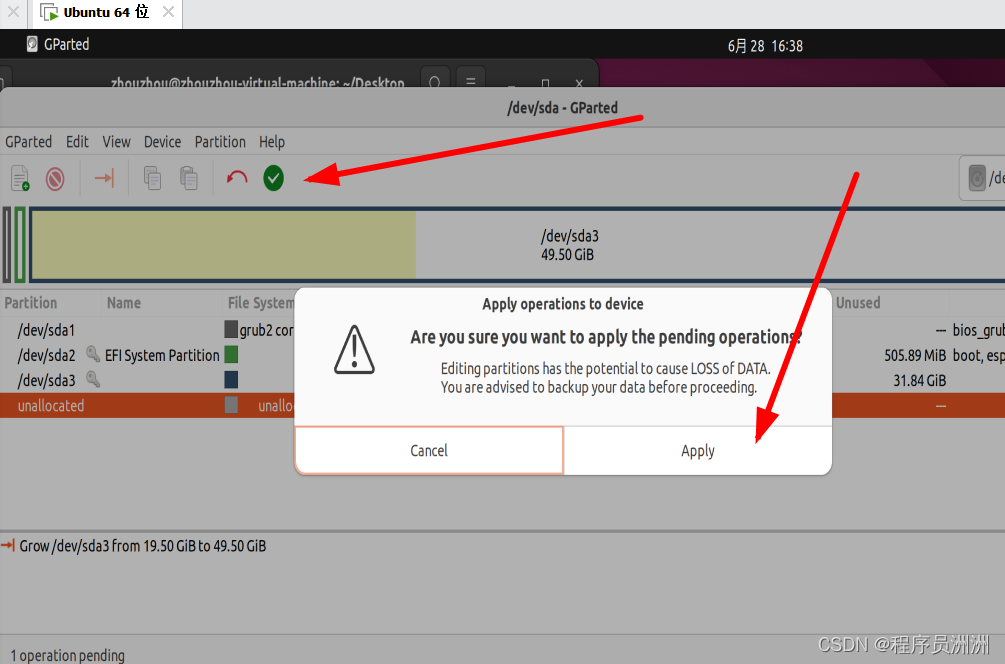The width and height of the screenshot is (1005, 664).
Task: Click the key icon next to /dev/sda3
Action: coord(93,379)
